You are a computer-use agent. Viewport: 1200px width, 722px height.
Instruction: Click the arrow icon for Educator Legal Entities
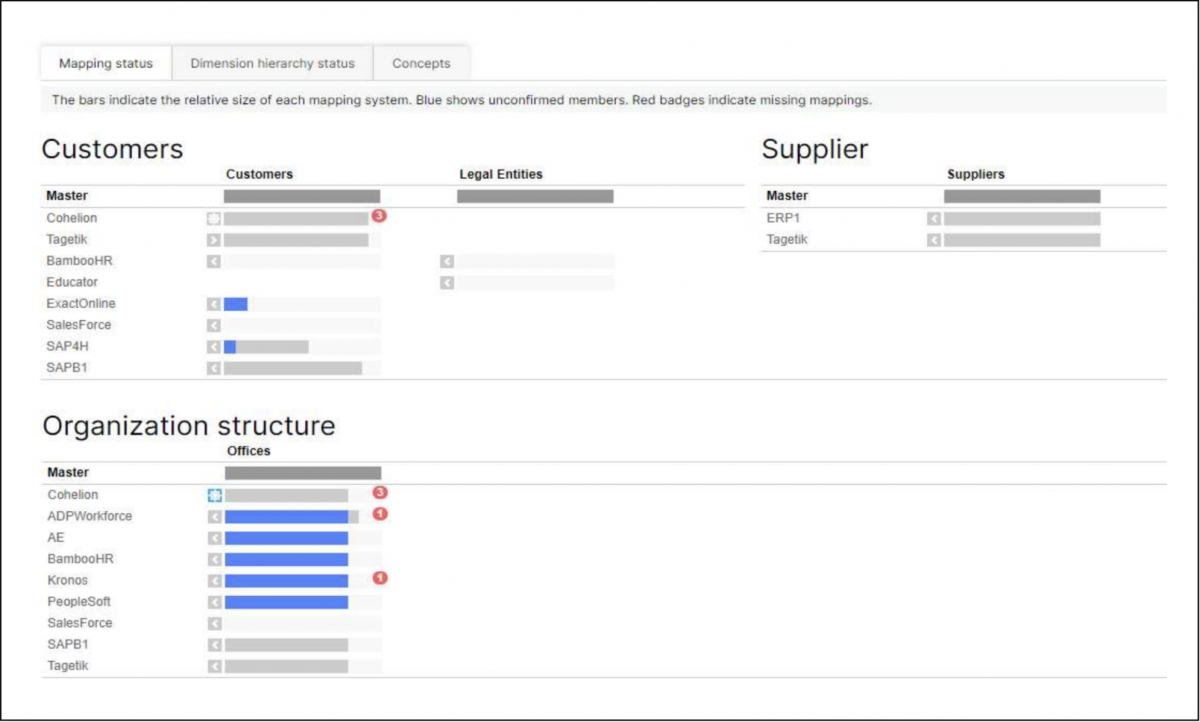pos(447,283)
